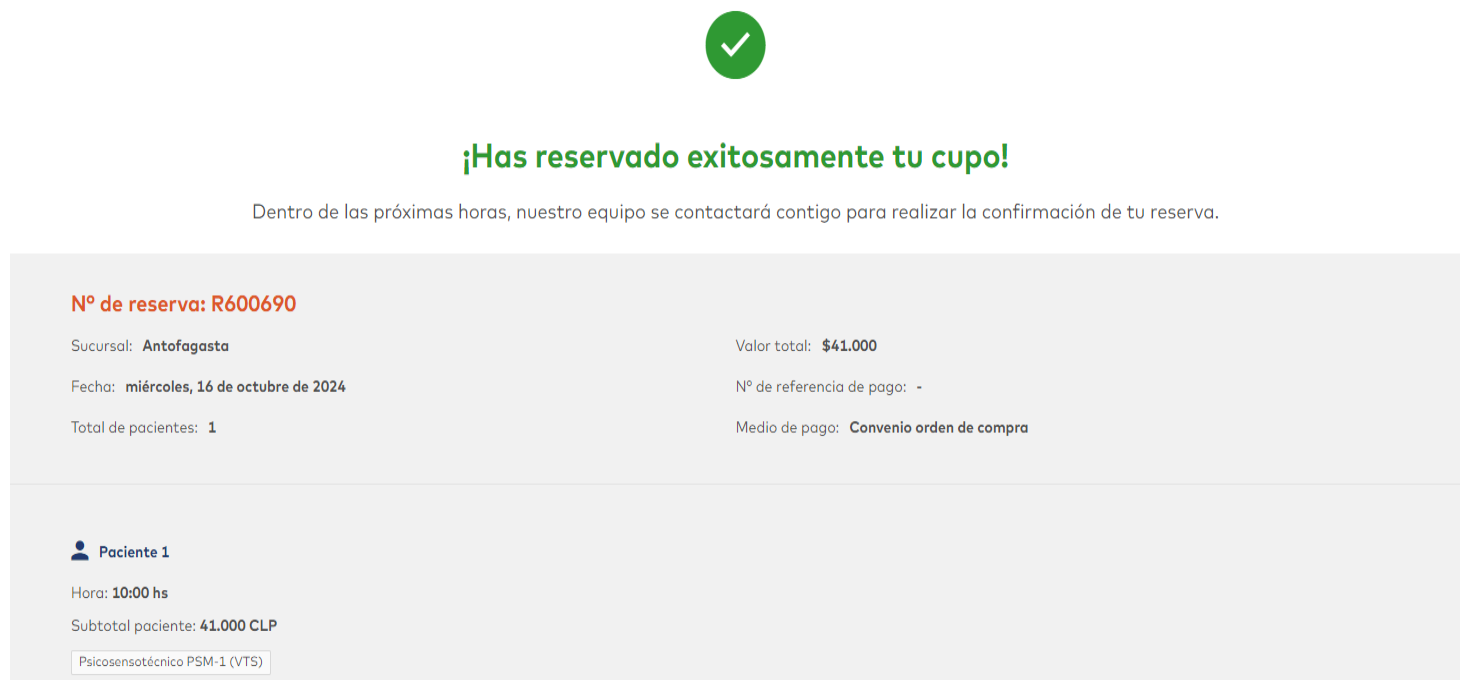This screenshot has height=680, width=1460.
Task: Click "Convenio orden de compra" payment method
Action: 938,428
